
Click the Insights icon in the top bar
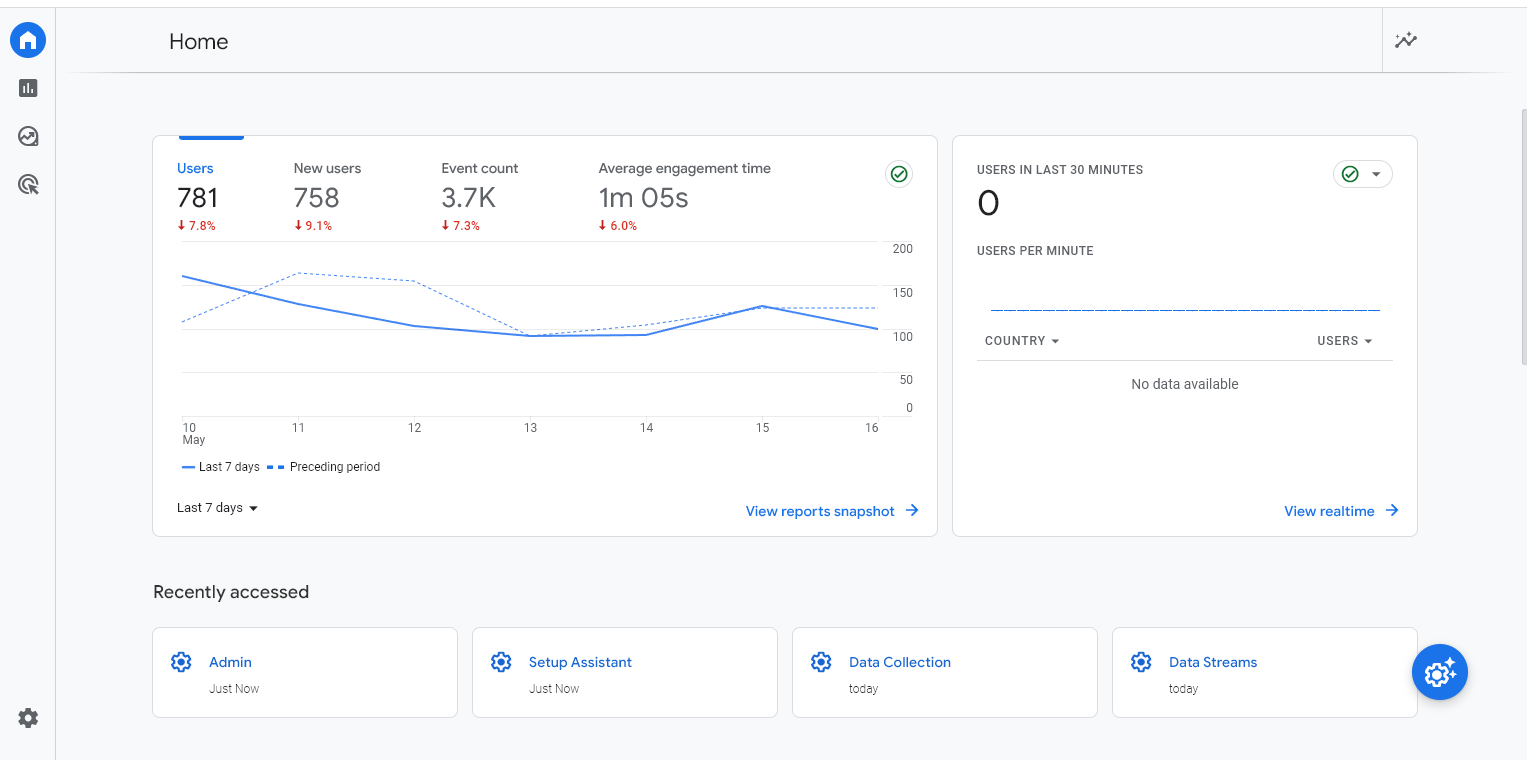tap(1406, 40)
